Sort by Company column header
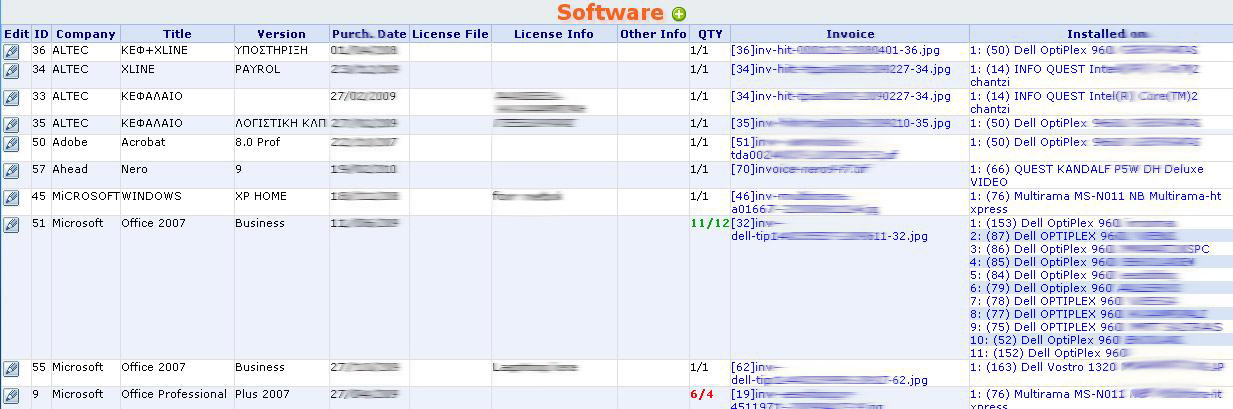Screen dimensions: 1233x409 click(86, 34)
